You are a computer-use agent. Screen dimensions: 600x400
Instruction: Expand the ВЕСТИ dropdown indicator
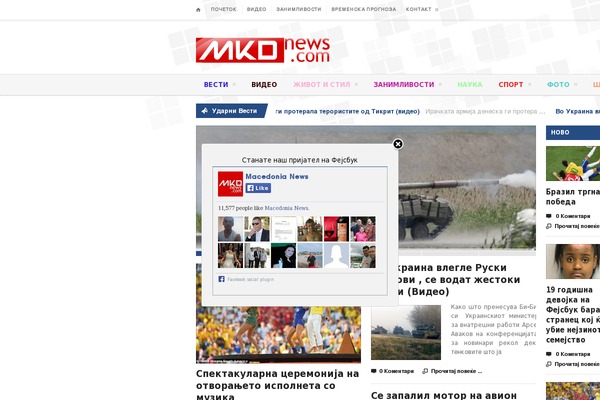click(234, 85)
